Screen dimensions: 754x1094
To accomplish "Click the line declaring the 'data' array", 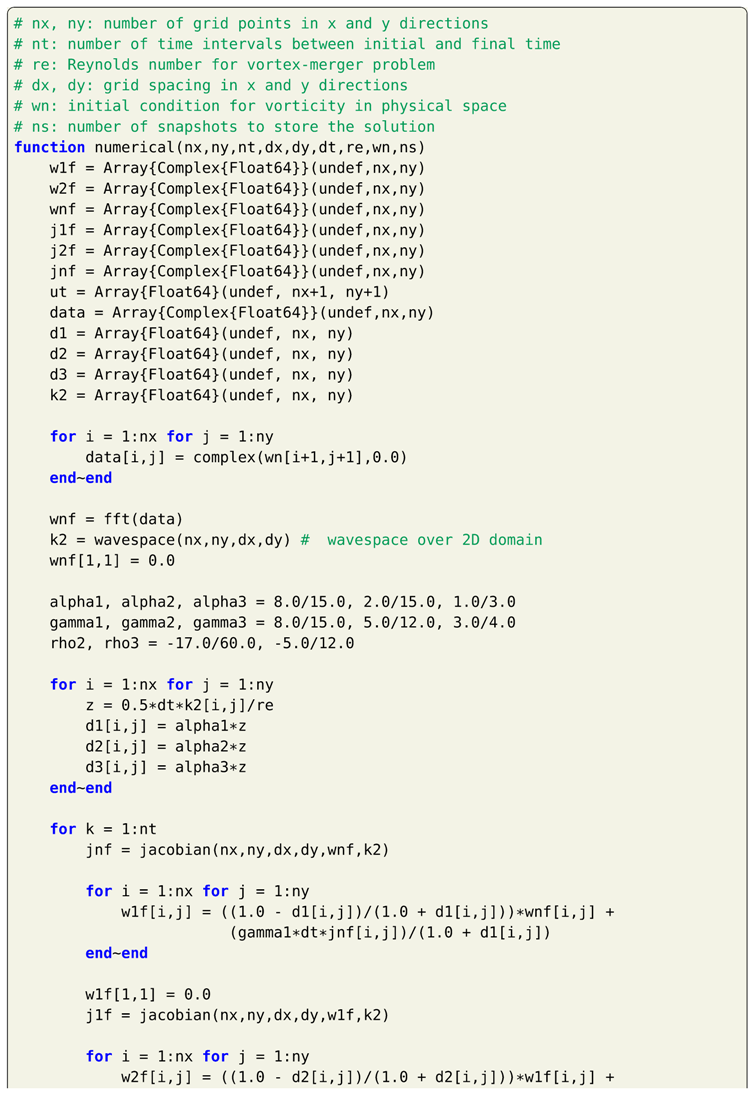I will [242, 313].
